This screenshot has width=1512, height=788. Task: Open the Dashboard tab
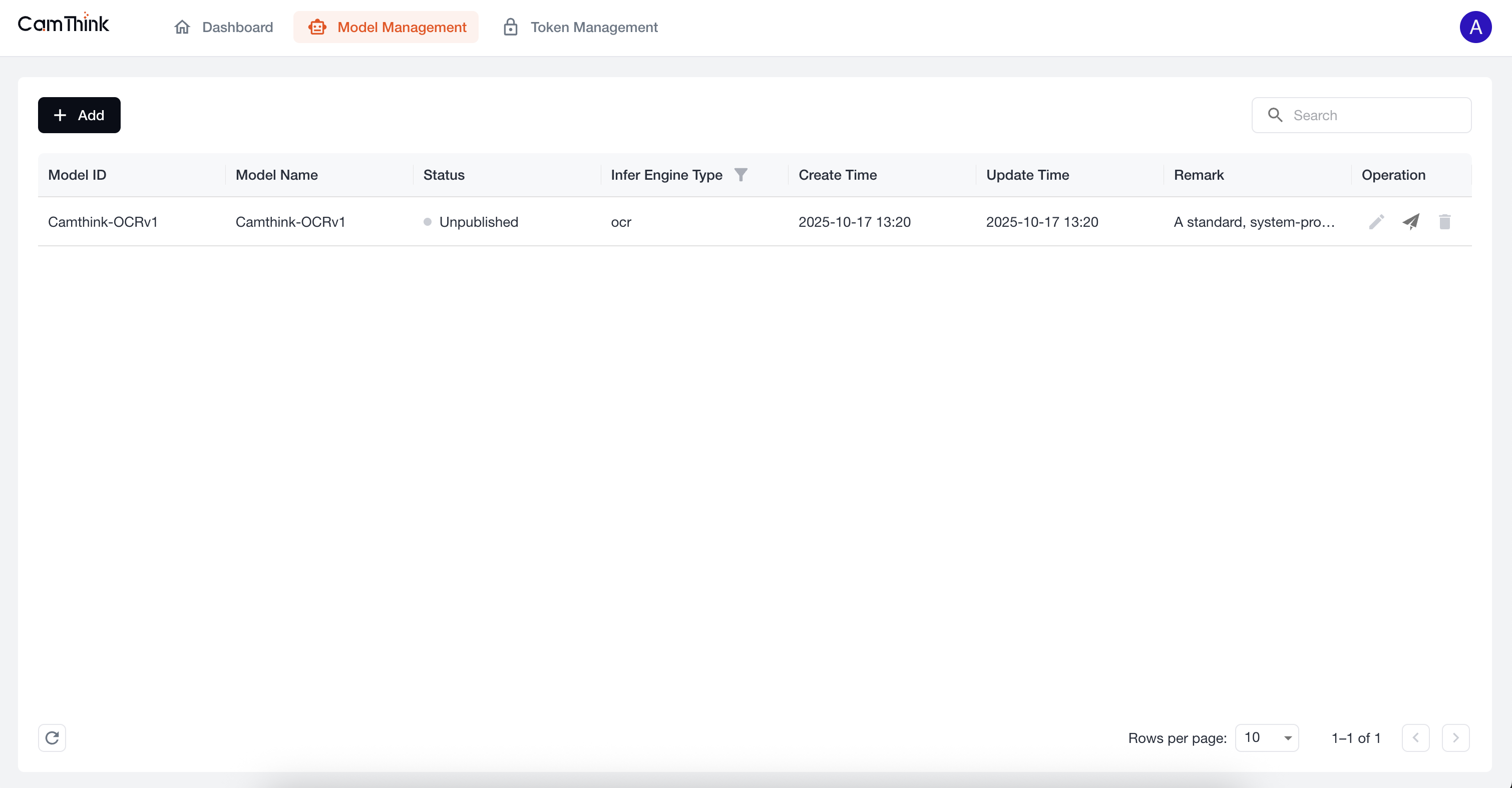[224, 27]
